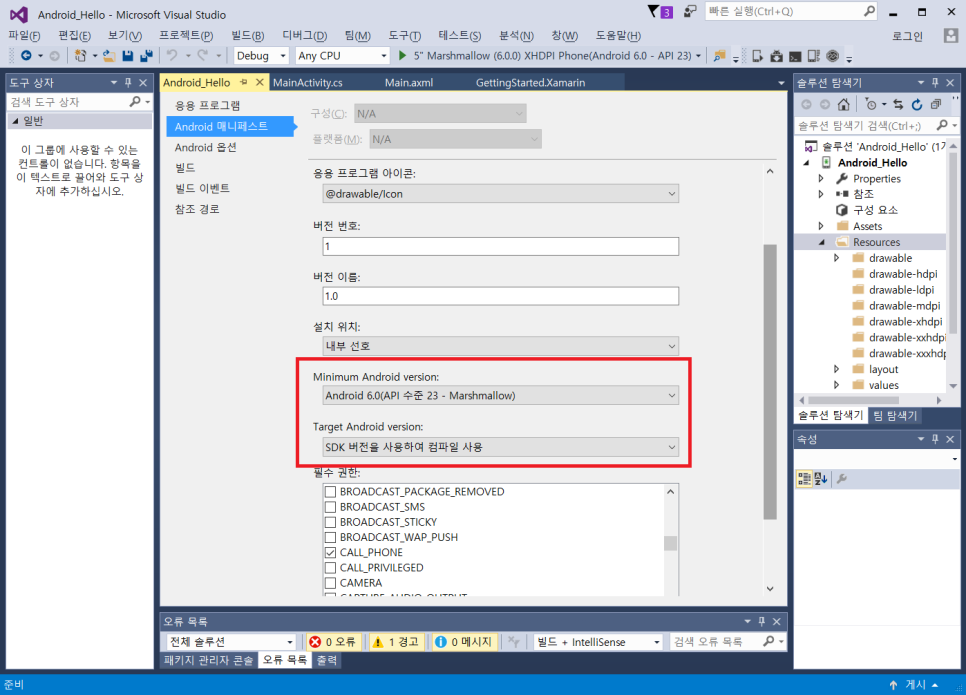Click the 버전 이름 input field
This screenshot has height=695, width=966.
pyautogui.click(x=500, y=296)
